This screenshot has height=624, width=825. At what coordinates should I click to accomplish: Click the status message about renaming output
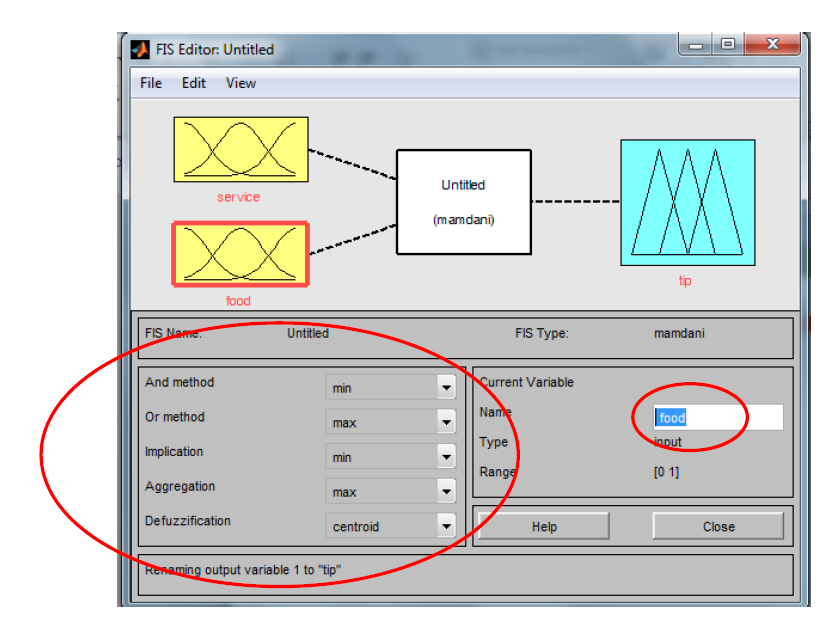click(x=243, y=570)
